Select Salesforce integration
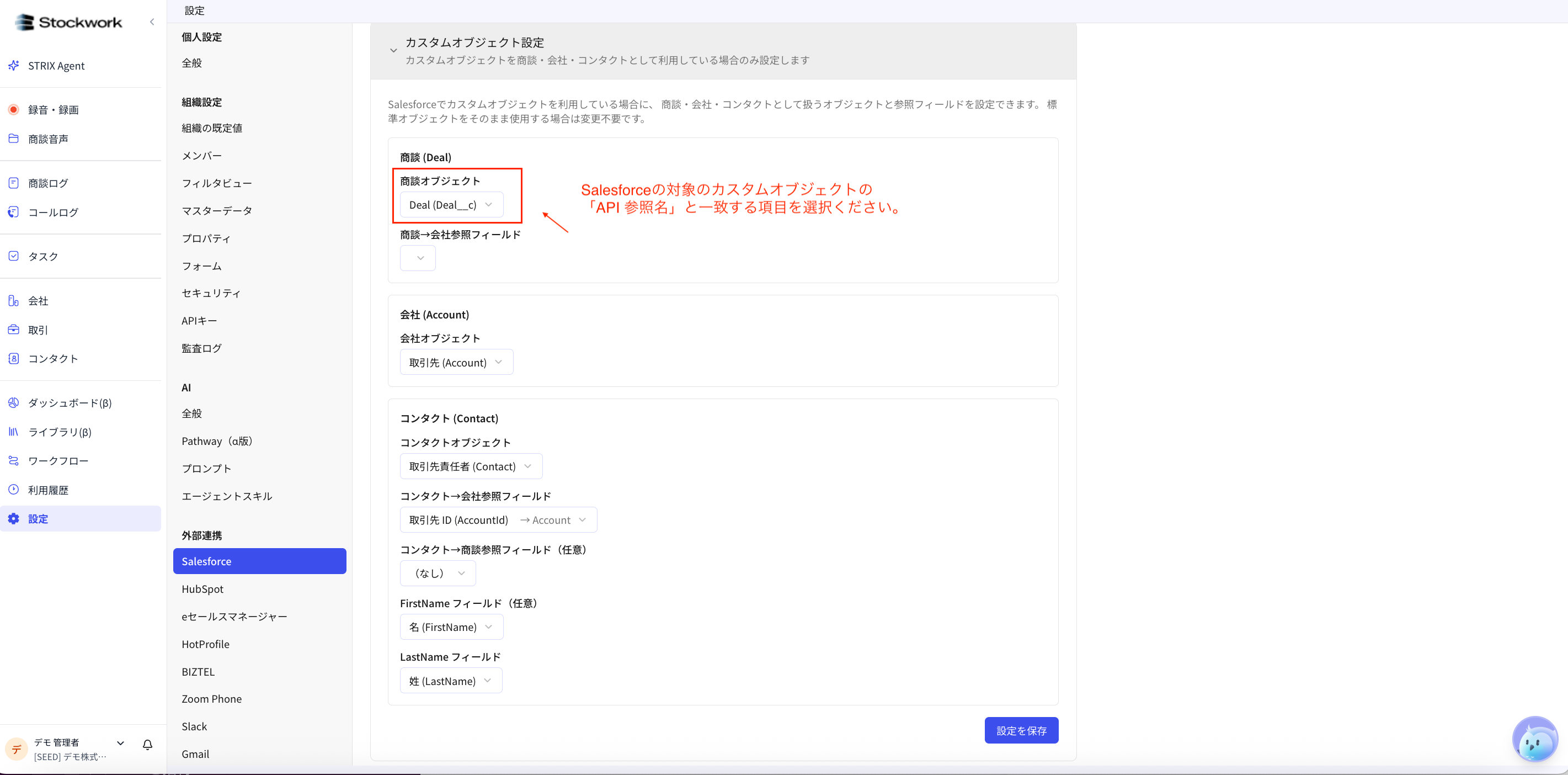 pos(259,561)
